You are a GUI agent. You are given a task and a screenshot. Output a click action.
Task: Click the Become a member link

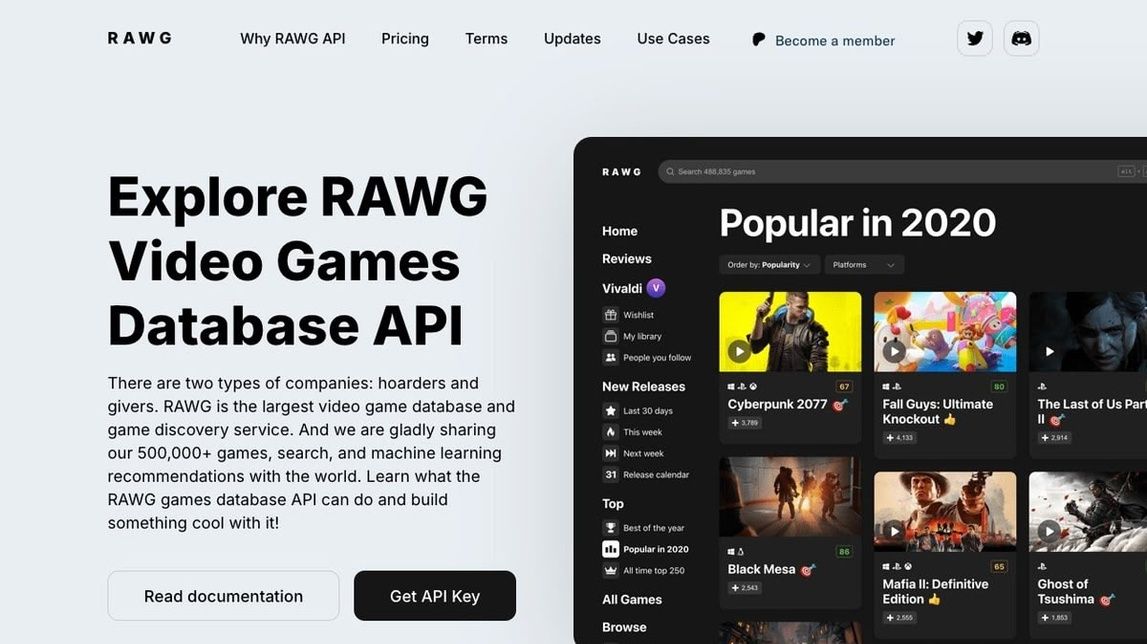[835, 41]
